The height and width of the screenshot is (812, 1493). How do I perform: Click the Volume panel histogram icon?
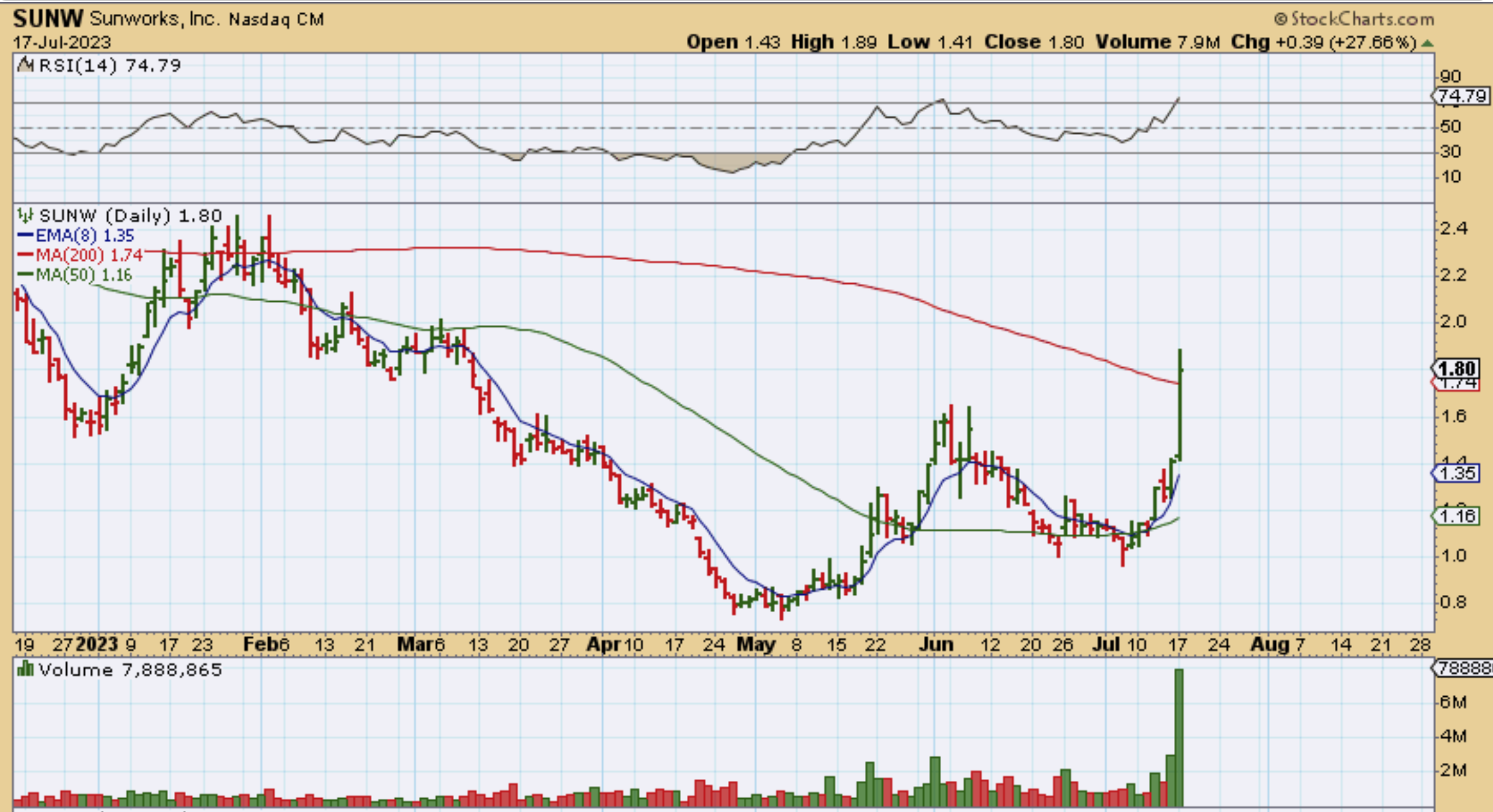(25, 669)
